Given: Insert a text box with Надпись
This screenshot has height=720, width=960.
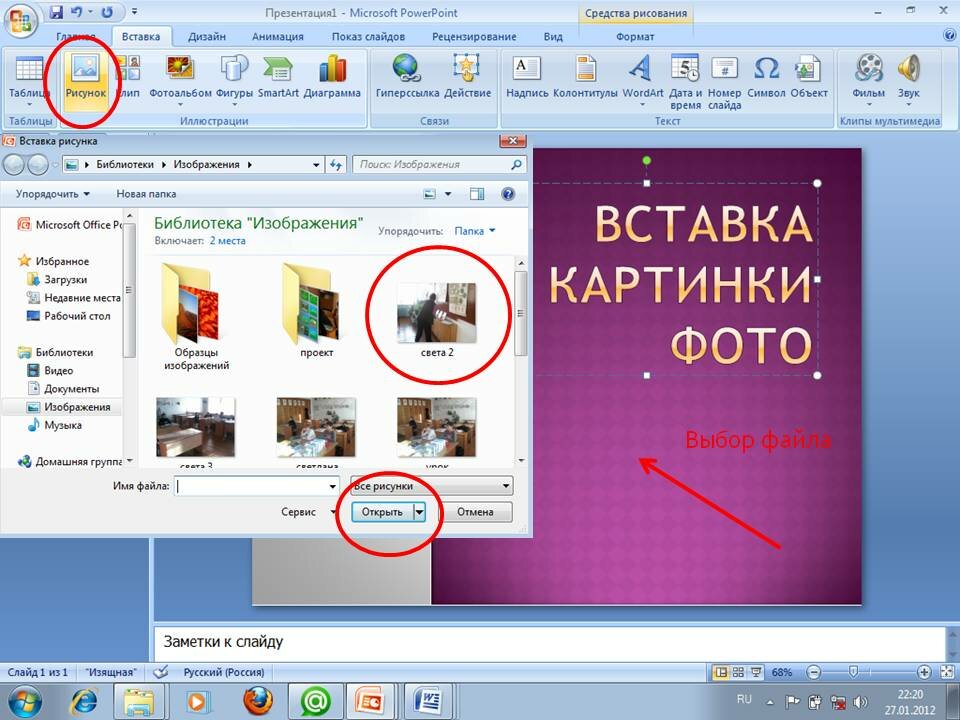Looking at the screenshot, I should [527, 71].
